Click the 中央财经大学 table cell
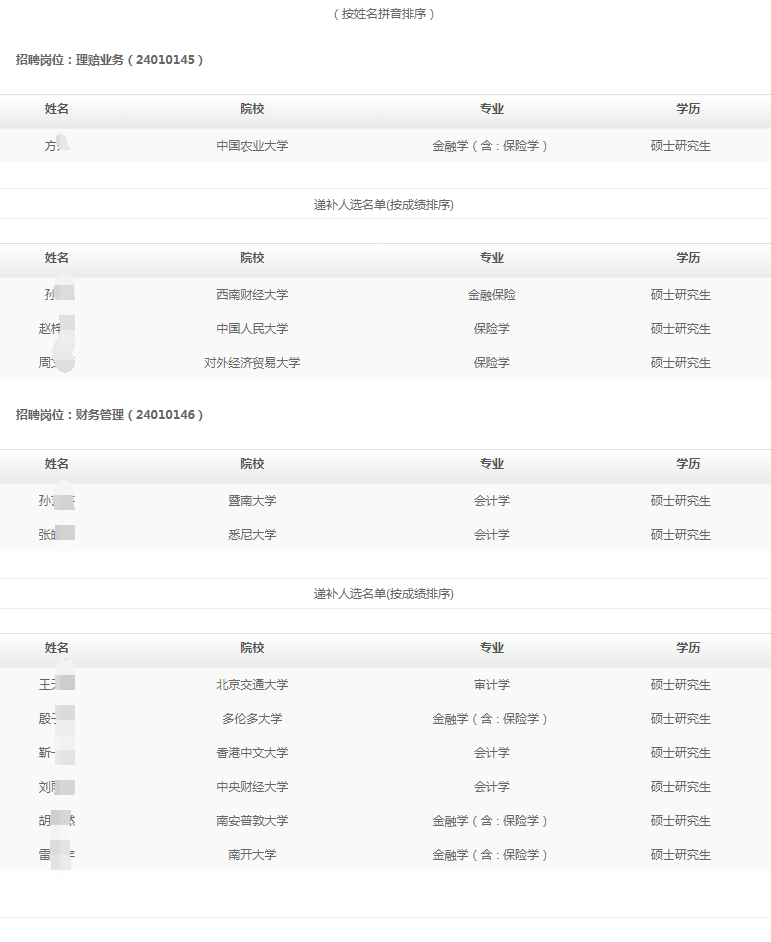Viewport: 771px width, 942px height. 252,787
